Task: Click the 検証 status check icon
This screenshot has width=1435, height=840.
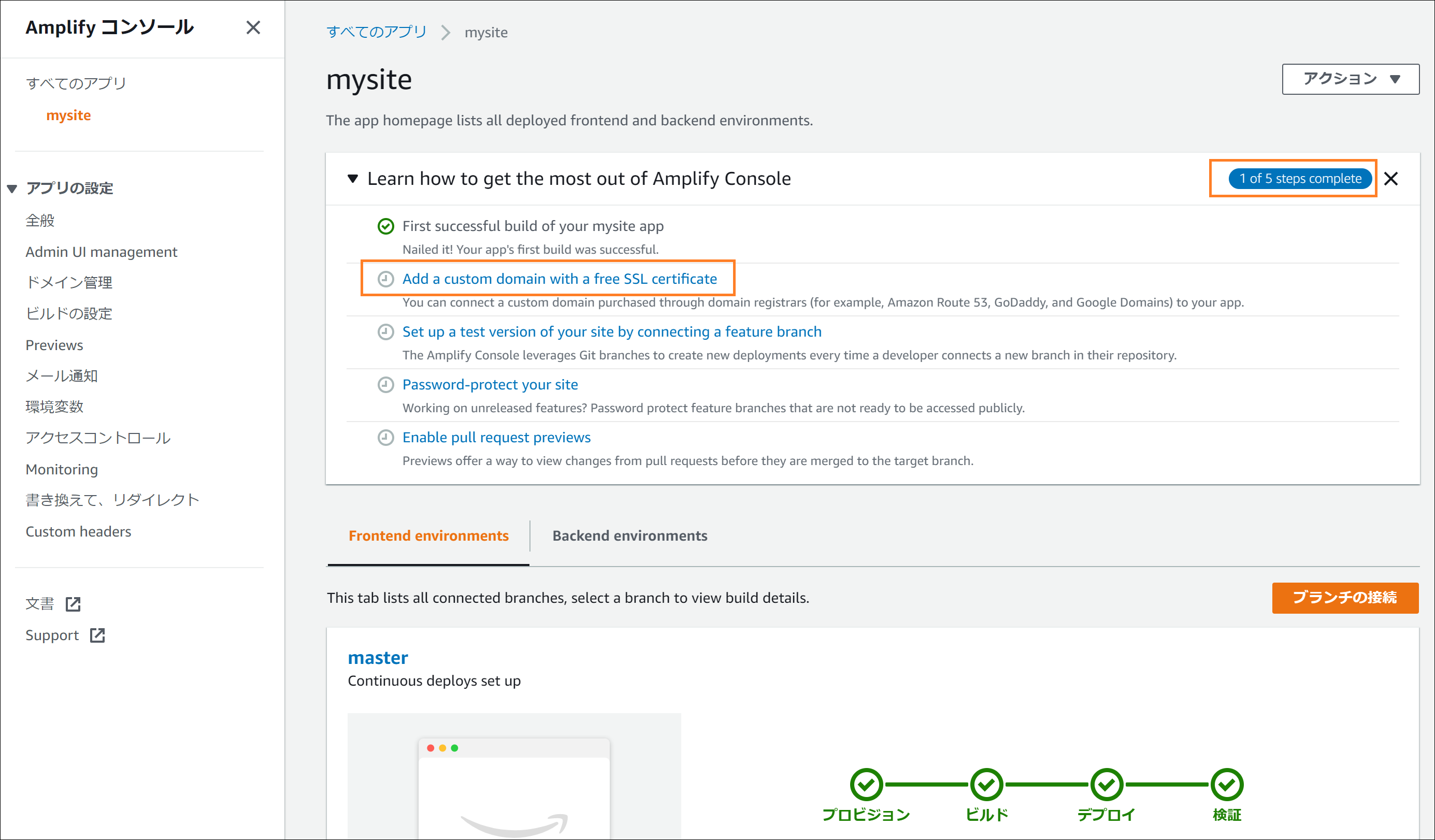Action: click(1227, 785)
